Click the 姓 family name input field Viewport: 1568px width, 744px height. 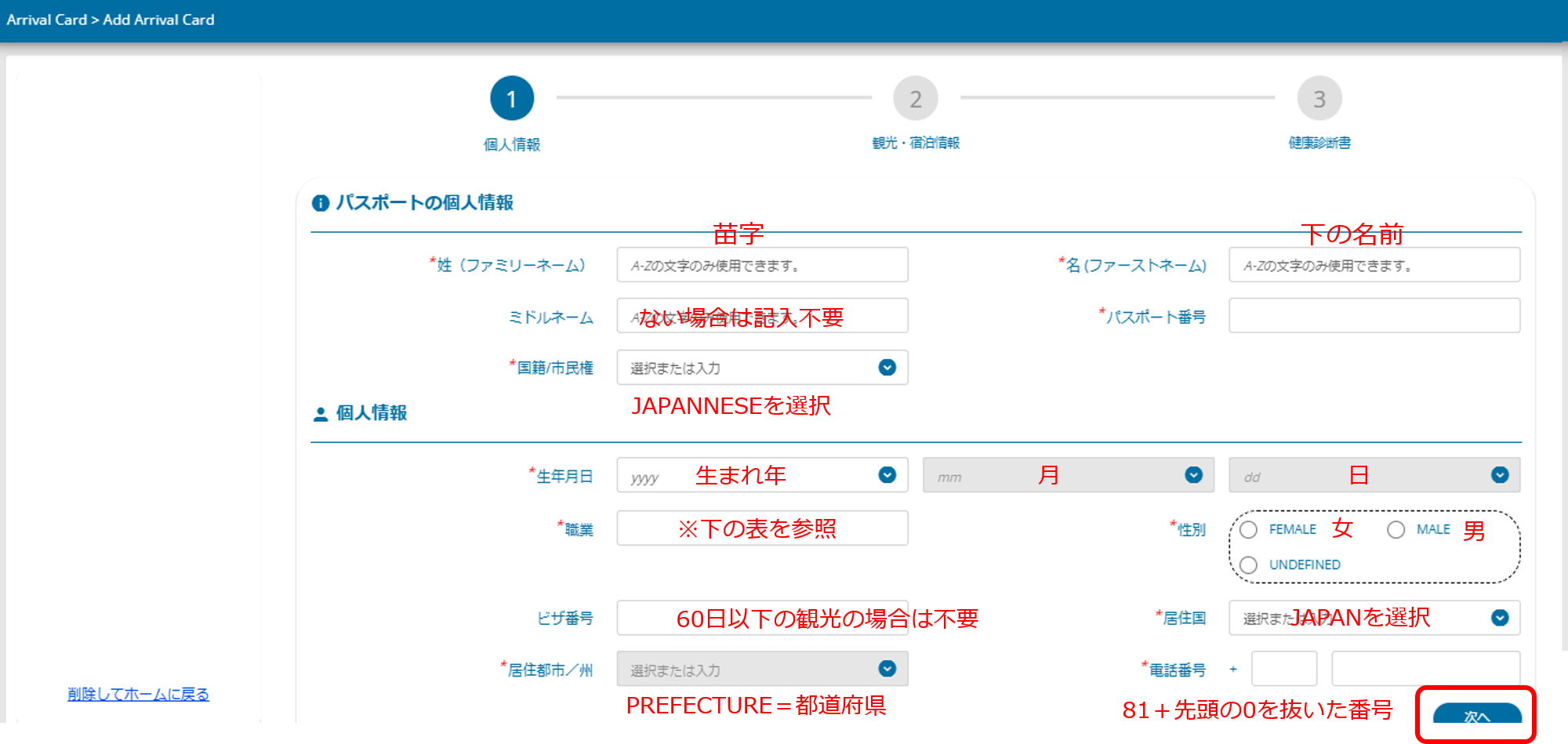click(x=762, y=265)
